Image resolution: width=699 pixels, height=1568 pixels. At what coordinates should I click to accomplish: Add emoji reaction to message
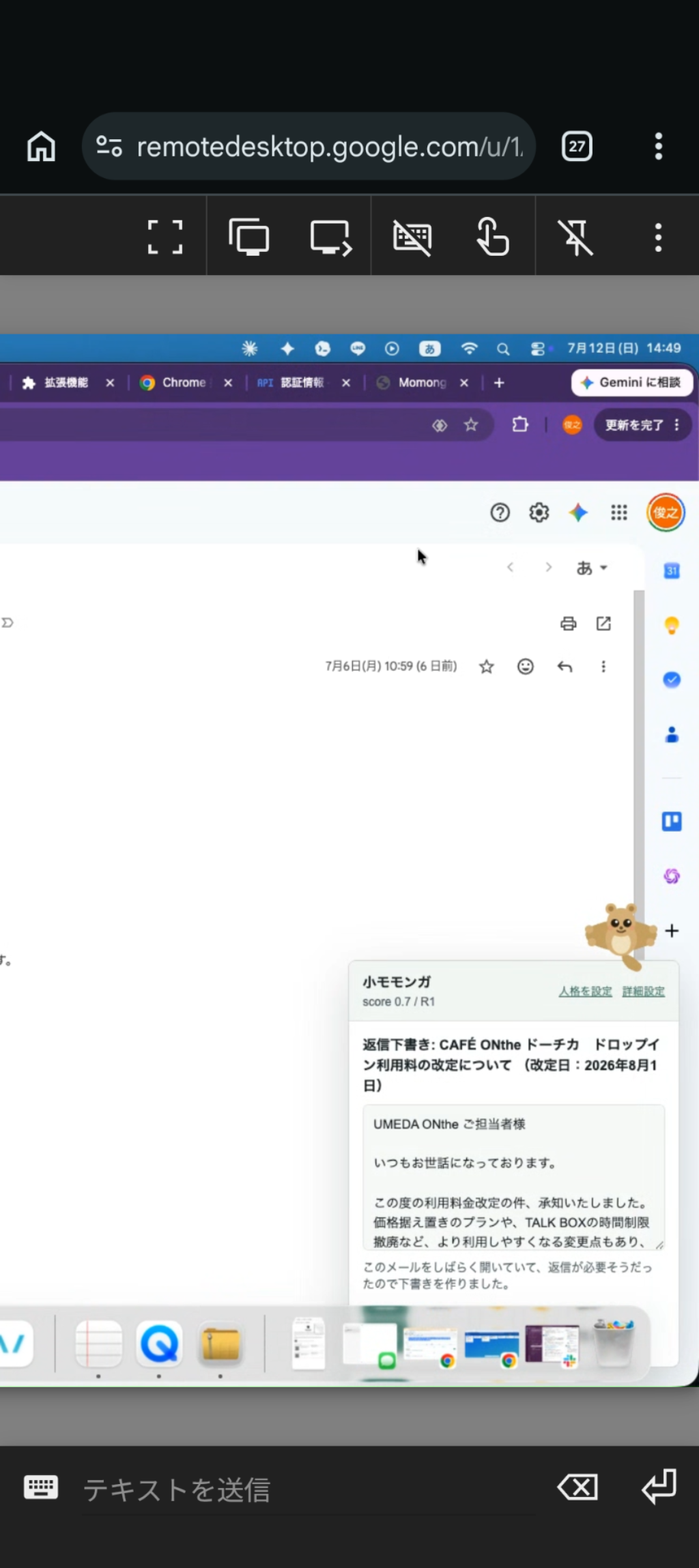click(525, 667)
